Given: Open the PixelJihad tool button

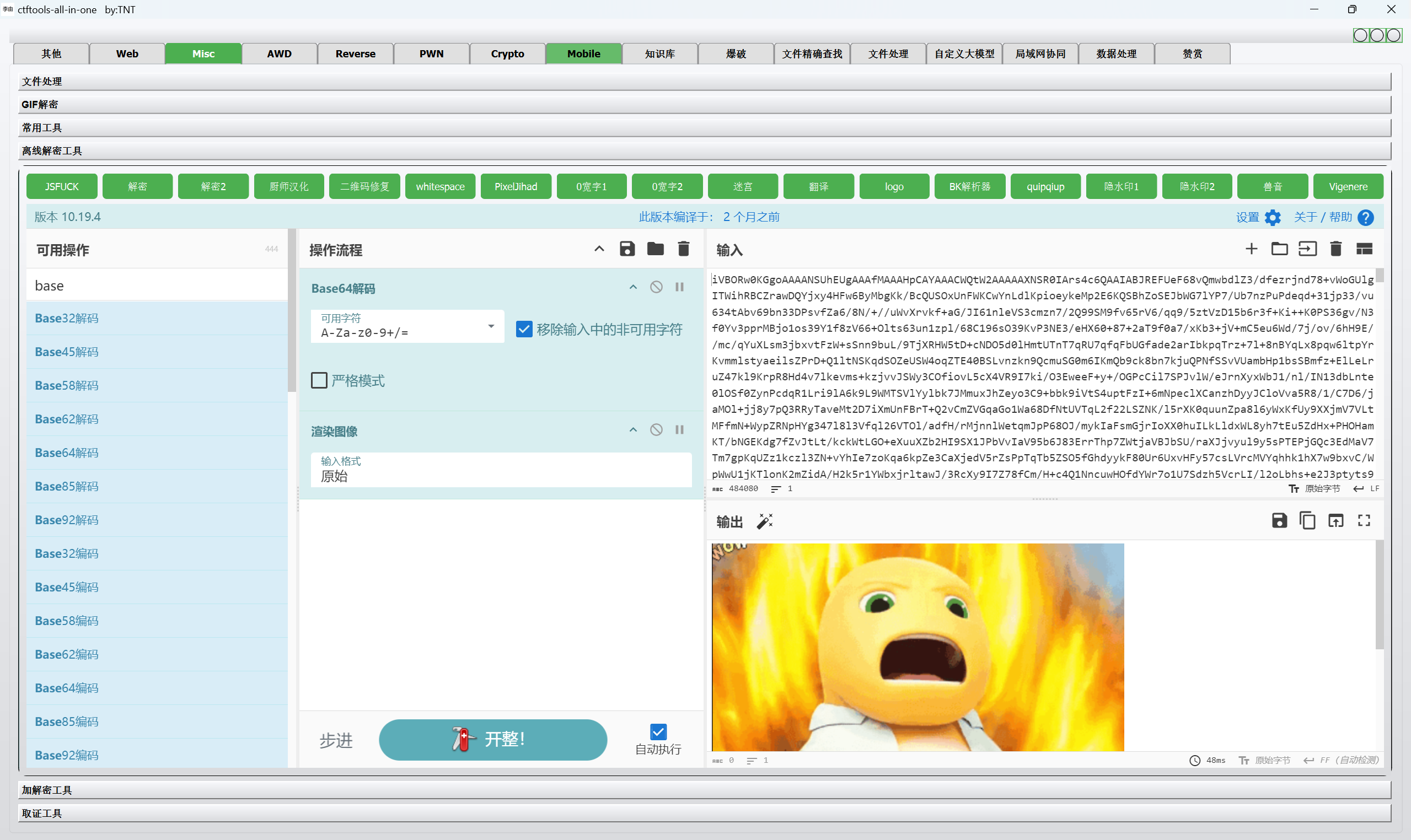Looking at the screenshot, I should (x=516, y=186).
